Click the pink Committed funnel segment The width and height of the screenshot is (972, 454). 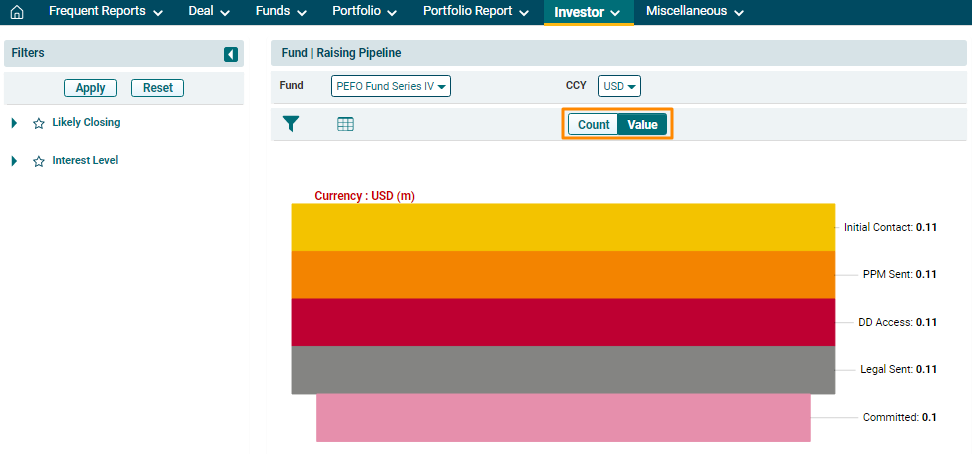coord(563,417)
